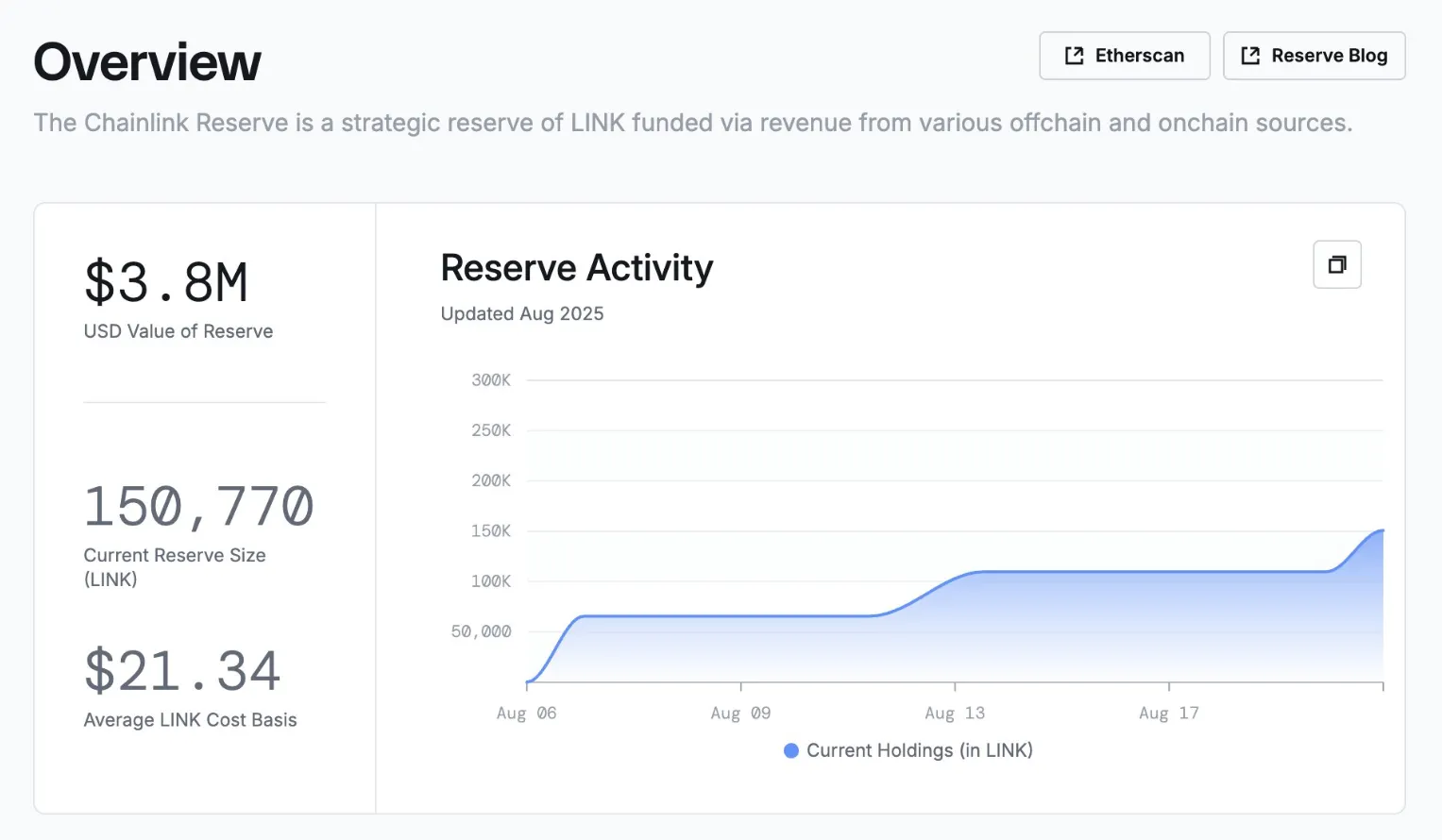1442x840 pixels.
Task: Click the Aug 17 x-axis label
Action: coord(1168,714)
